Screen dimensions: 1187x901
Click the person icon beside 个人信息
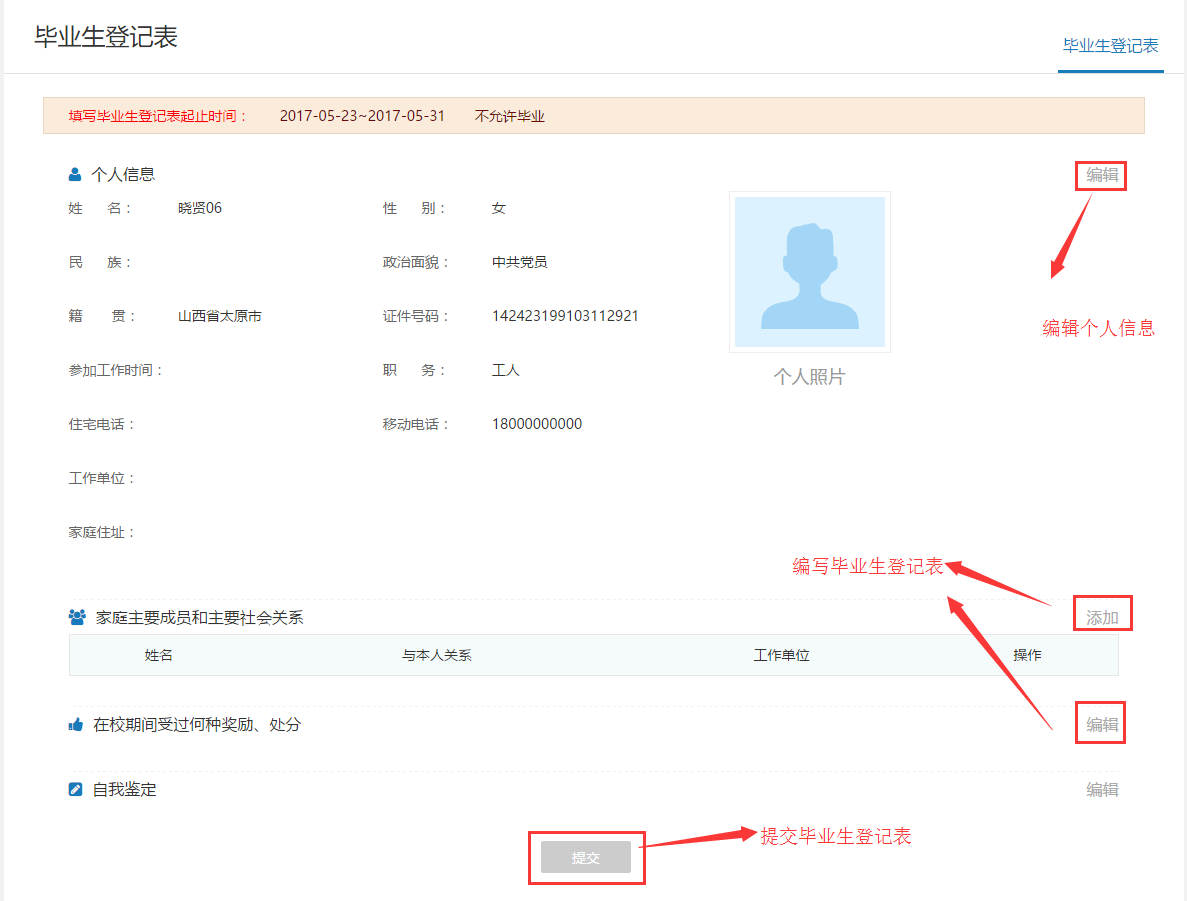coord(75,174)
